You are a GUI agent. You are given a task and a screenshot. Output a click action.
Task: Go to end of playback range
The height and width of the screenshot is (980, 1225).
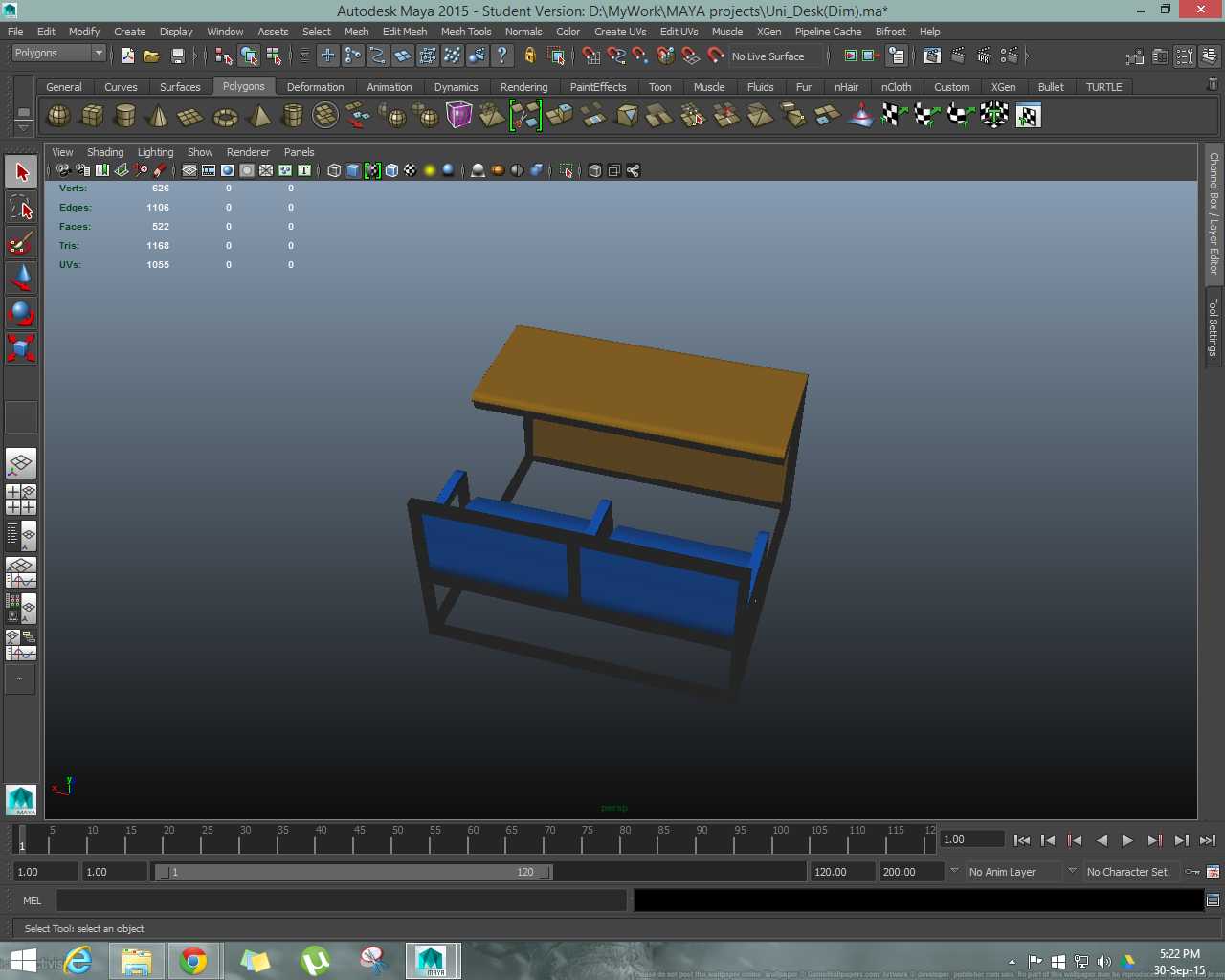(1208, 840)
